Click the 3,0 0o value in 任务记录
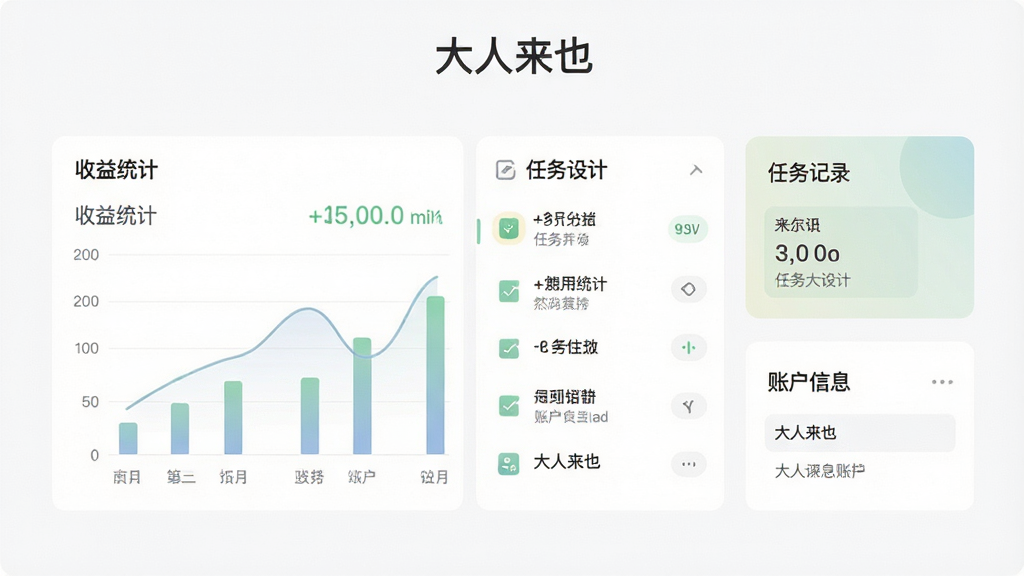 807,253
